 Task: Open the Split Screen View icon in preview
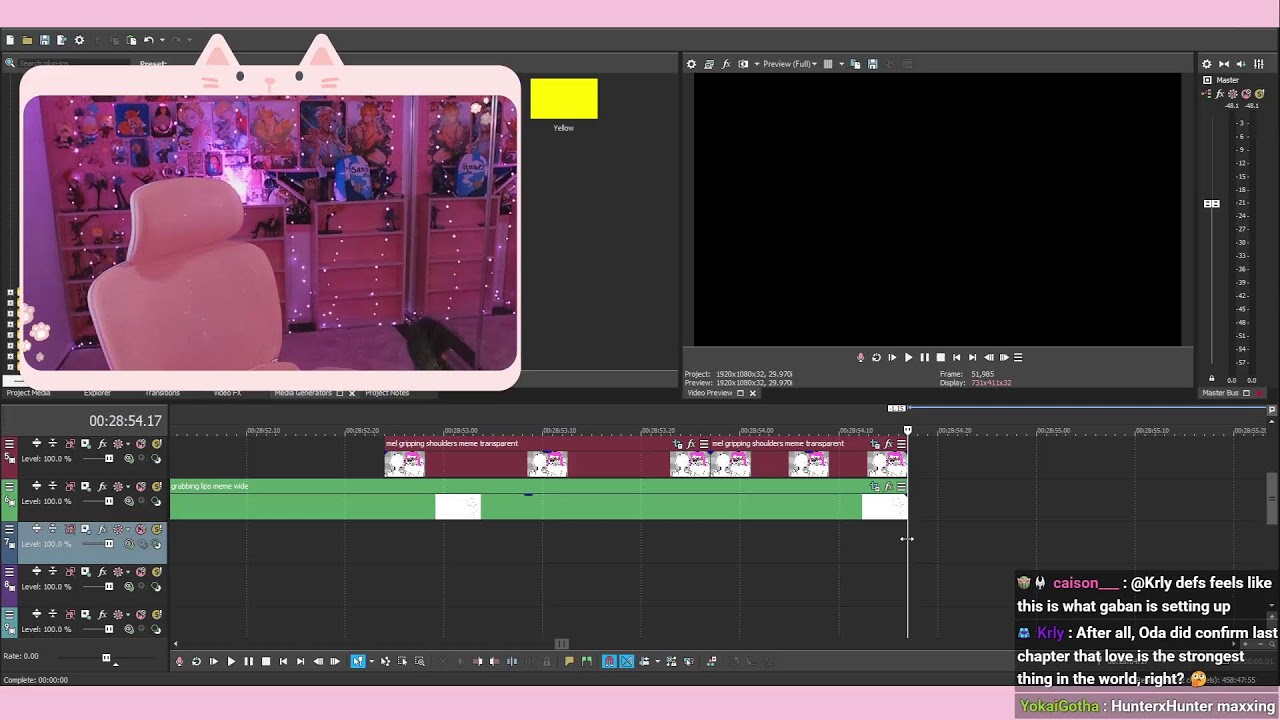743,64
